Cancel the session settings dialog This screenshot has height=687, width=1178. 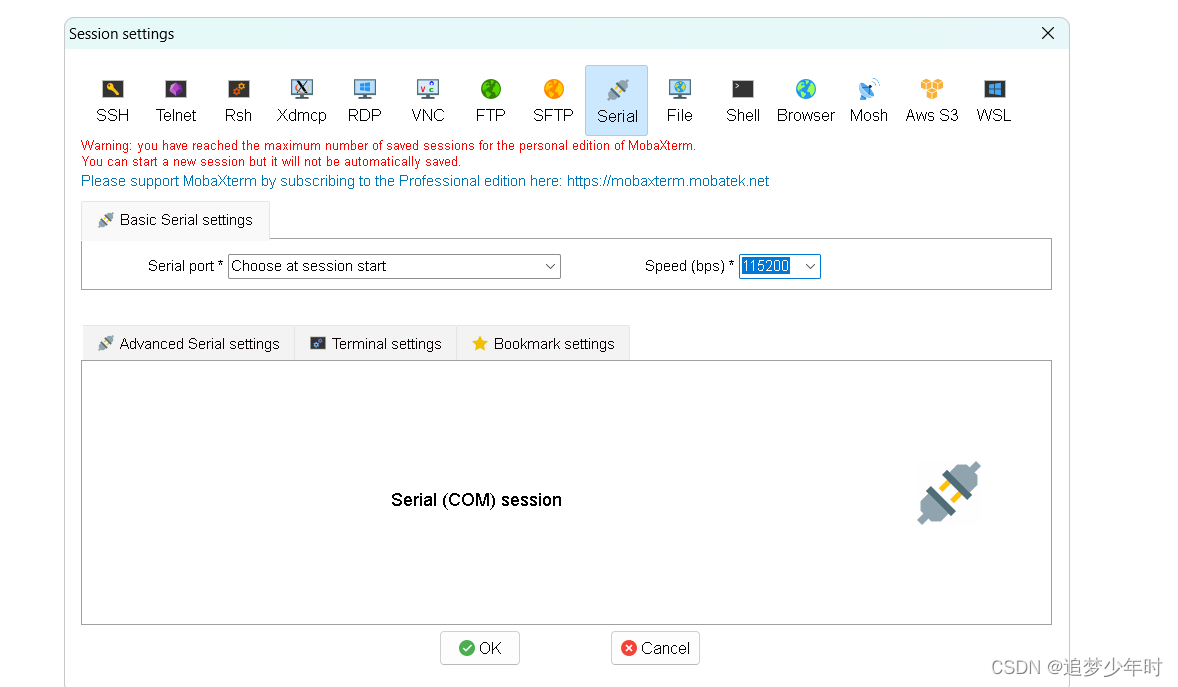click(x=655, y=648)
